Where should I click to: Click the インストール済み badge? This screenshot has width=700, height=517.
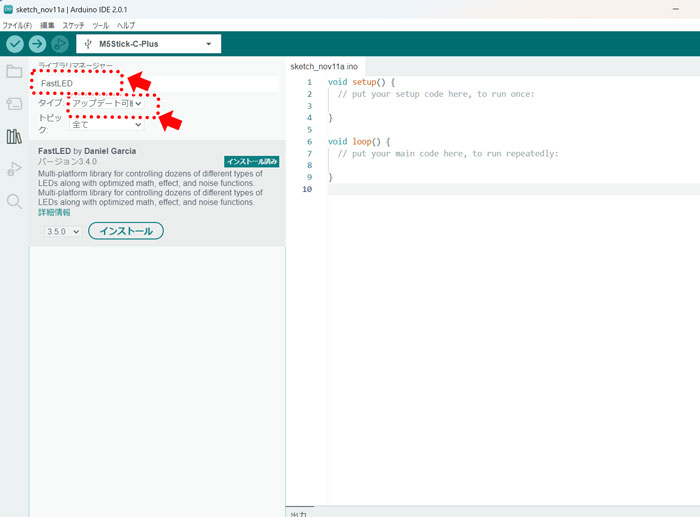click(251, 162)
